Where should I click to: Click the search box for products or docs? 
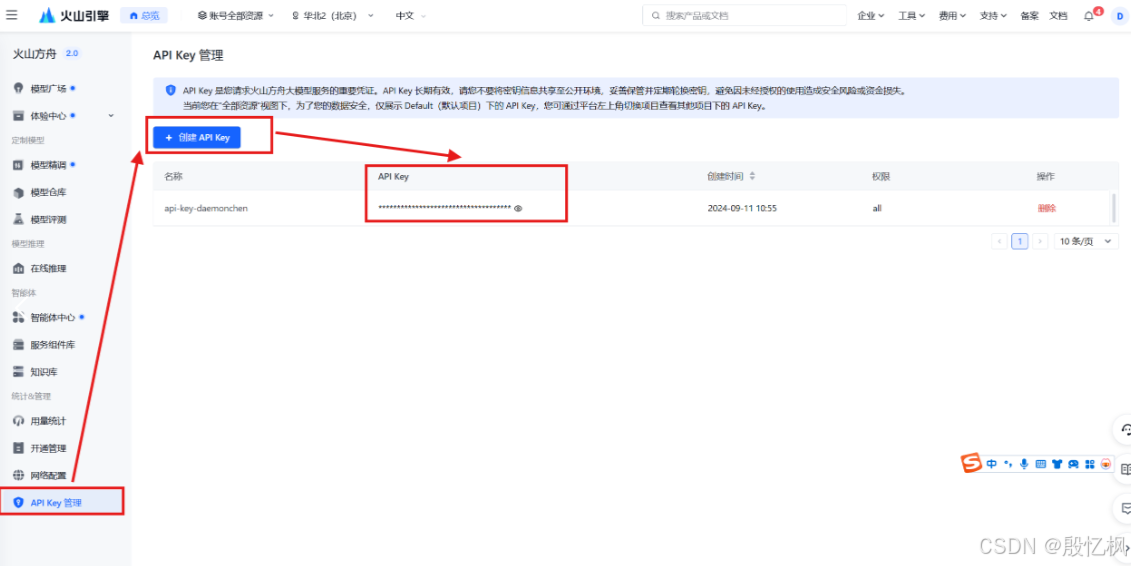pos(744,15)
